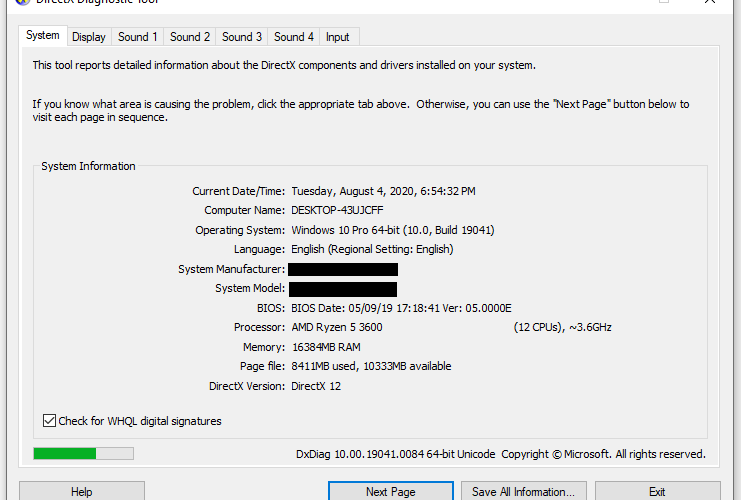Open the Sound 1 tab
The image size is (741, 500).
pos(138,37)
